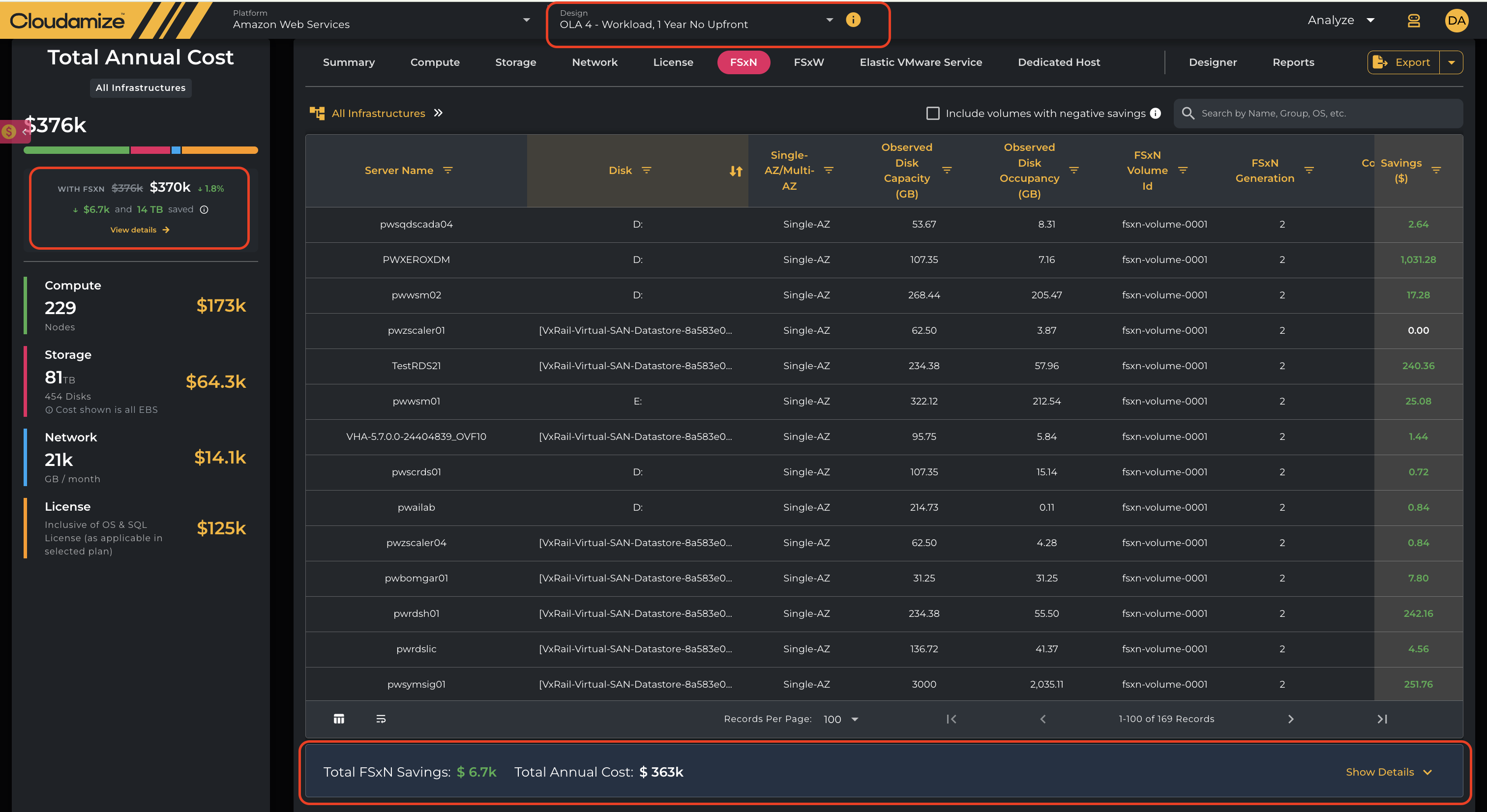Open the Platform dropdown
Image resolution: width=1487 pixels, height=812 pixels.
pos(381,20)
